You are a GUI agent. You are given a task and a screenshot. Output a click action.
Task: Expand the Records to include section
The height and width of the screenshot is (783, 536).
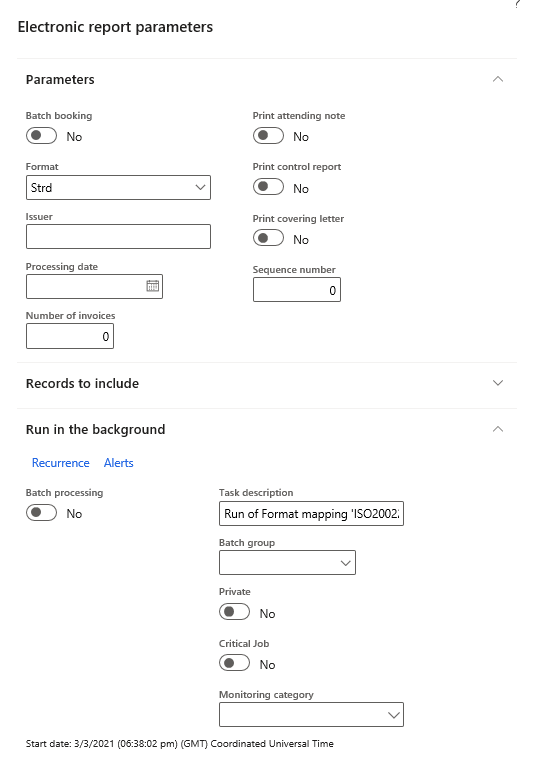pos(498,383)
